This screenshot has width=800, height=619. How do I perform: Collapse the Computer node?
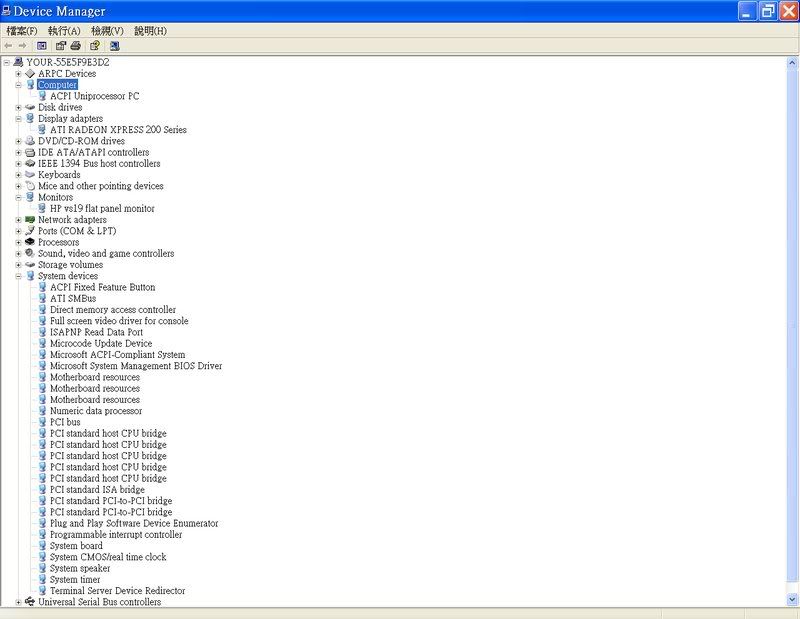click(x=18, y=85)
